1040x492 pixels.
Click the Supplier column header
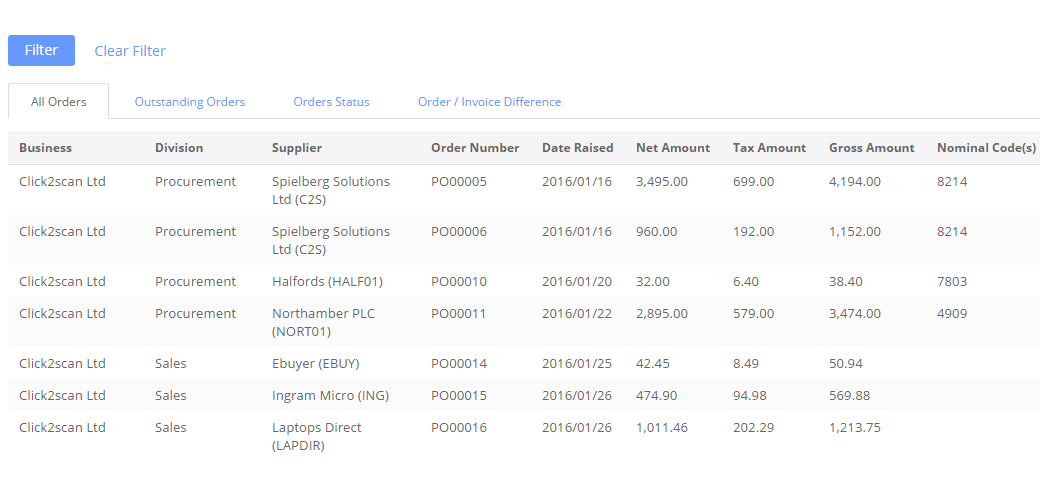tap(296, 148)
